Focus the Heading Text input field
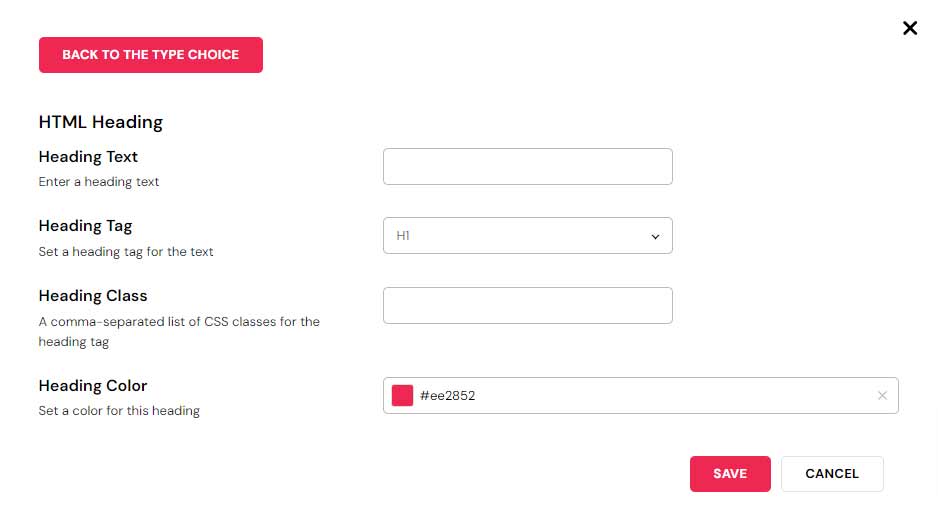 [x=527, y=167]
